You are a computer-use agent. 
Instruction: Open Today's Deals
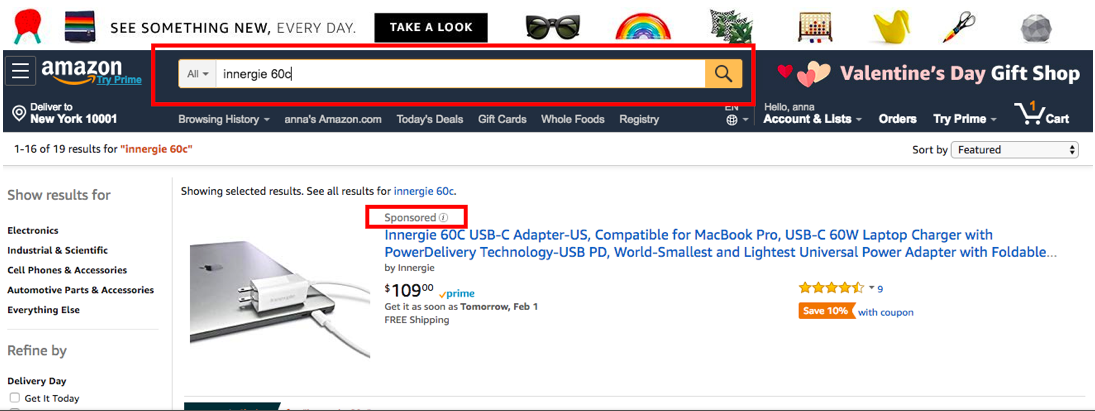(429, 119)
